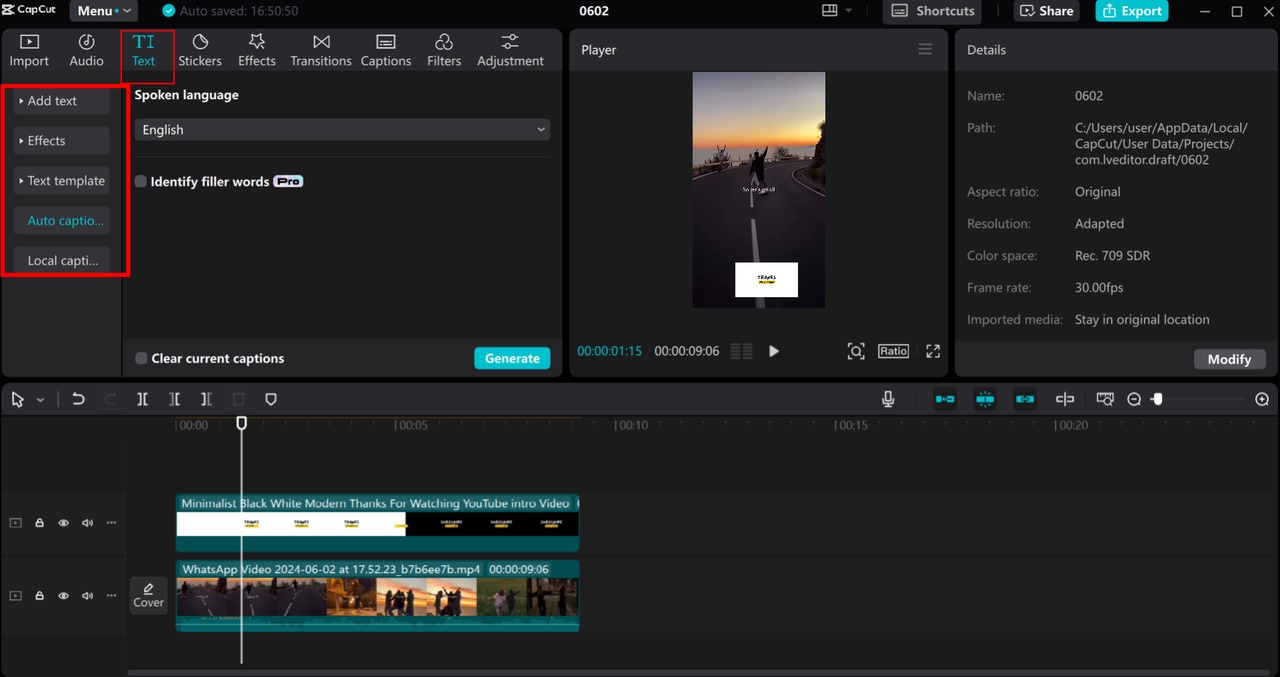Open the Adjustment panel

(x=510, y=50)
